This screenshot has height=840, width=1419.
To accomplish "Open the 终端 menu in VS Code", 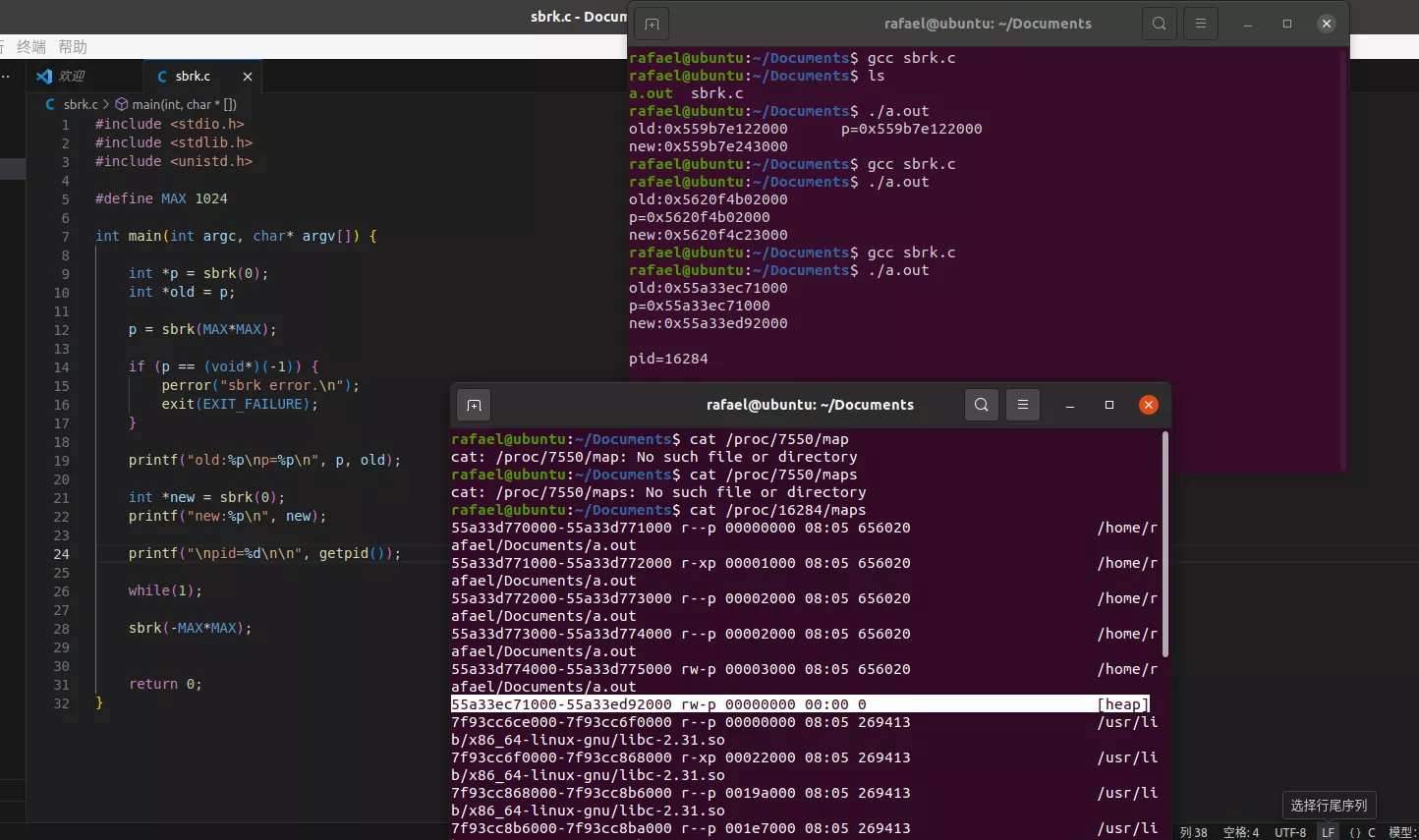I will (31, 47).
